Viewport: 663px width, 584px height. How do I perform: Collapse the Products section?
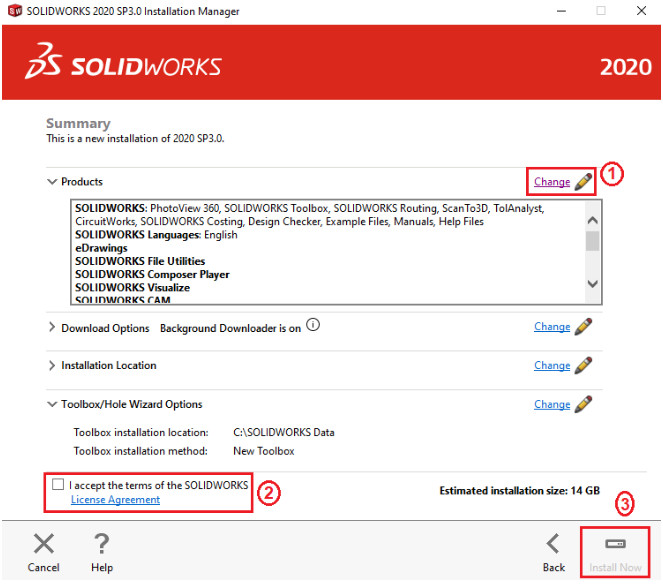click(x=52, y=182)
